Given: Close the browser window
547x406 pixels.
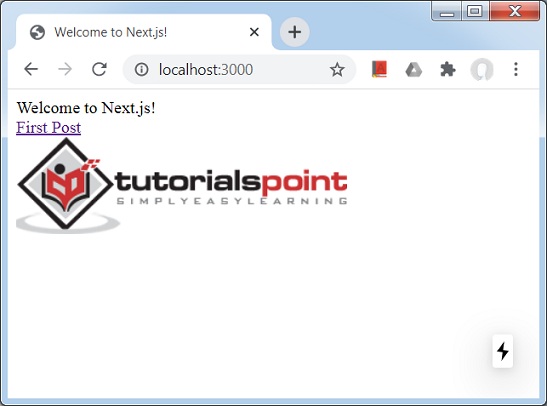Looking at the screenshot, I should click(515, 11).
